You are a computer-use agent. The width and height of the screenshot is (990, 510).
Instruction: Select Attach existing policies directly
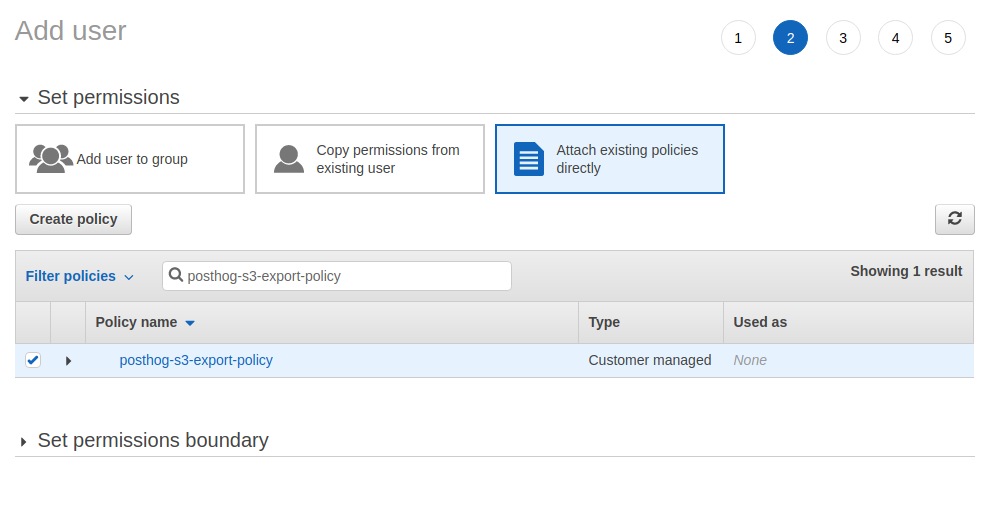pyautogui.click(x=610, y=159)
